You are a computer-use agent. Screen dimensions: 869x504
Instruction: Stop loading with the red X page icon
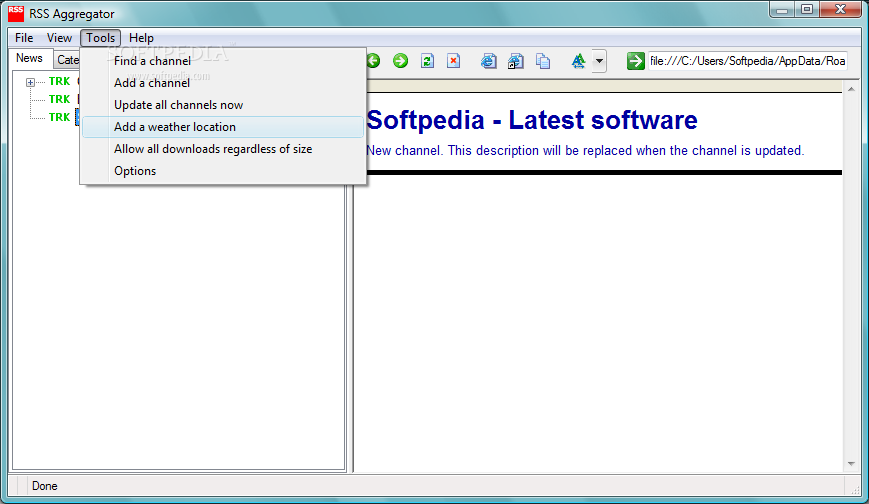[x=453, y=61]
